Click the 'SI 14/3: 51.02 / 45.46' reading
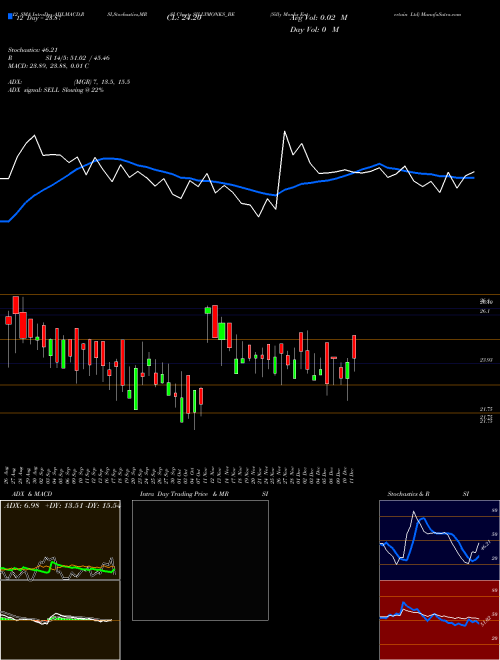Viewport: 500px width, 660px height. click(x=78, y=58)
